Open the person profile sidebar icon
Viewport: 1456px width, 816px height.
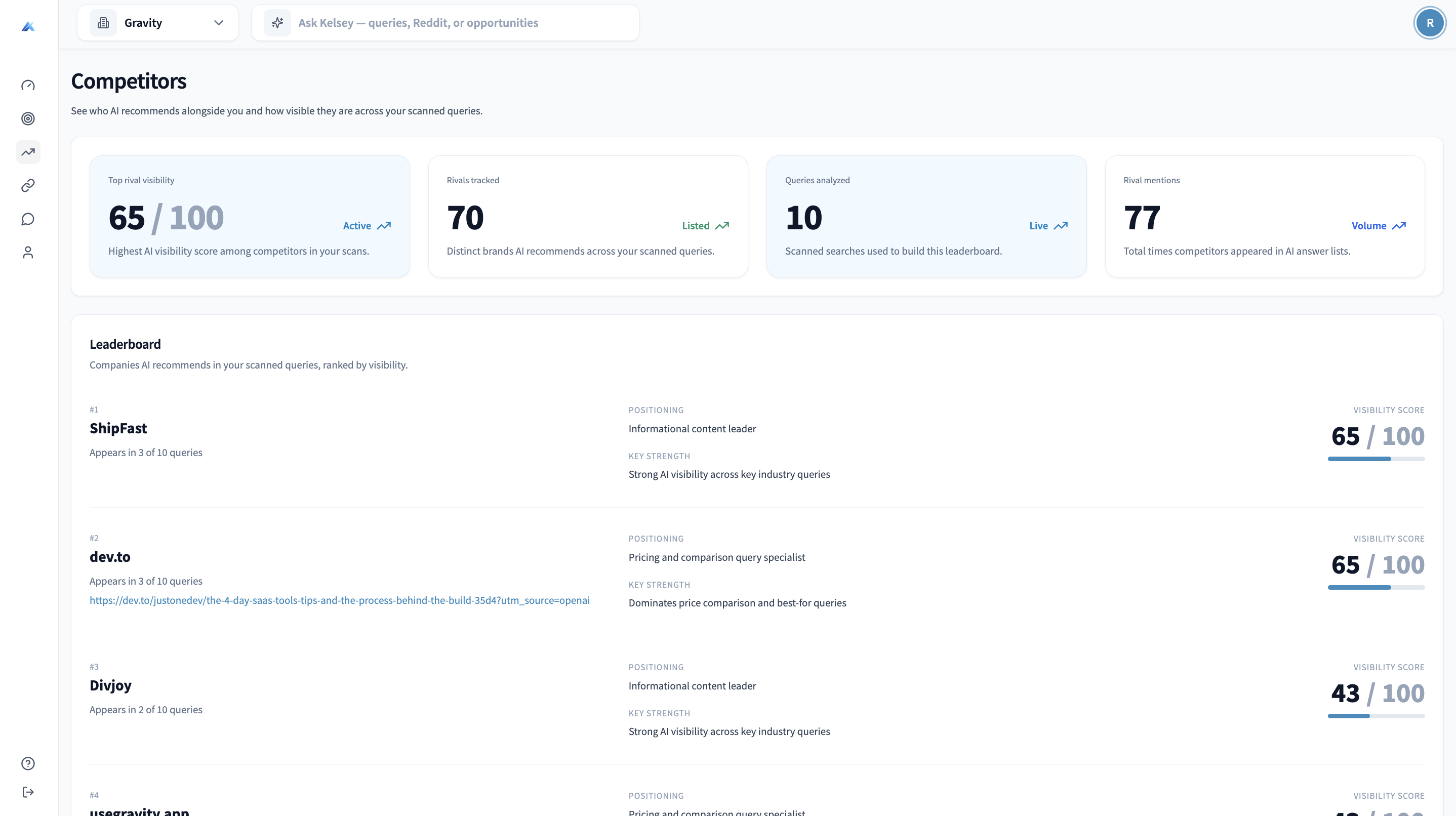pyautogui.click(x=28, y=252)
